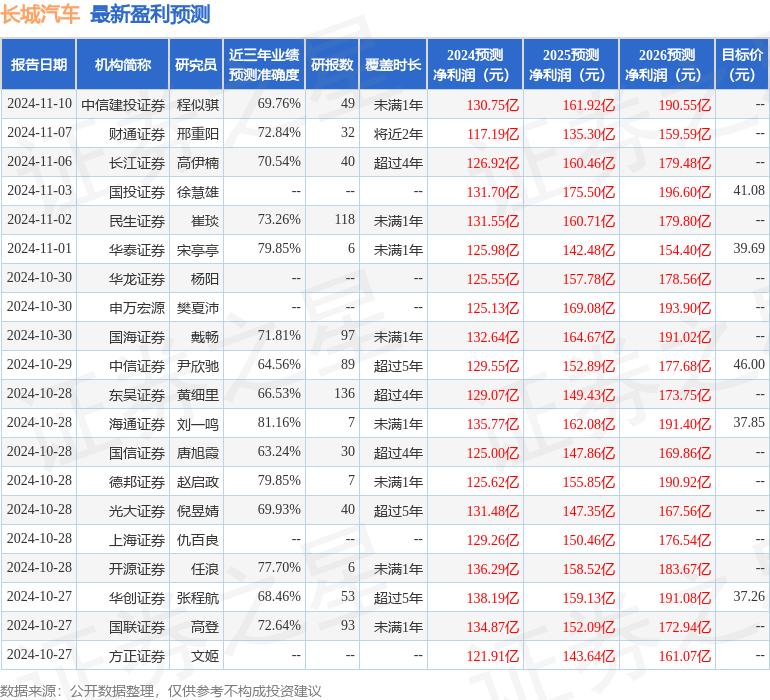The height and width of the screenshot is (700, 770).
Task: Click the 机构简称 column header
Action: [123, 64]
